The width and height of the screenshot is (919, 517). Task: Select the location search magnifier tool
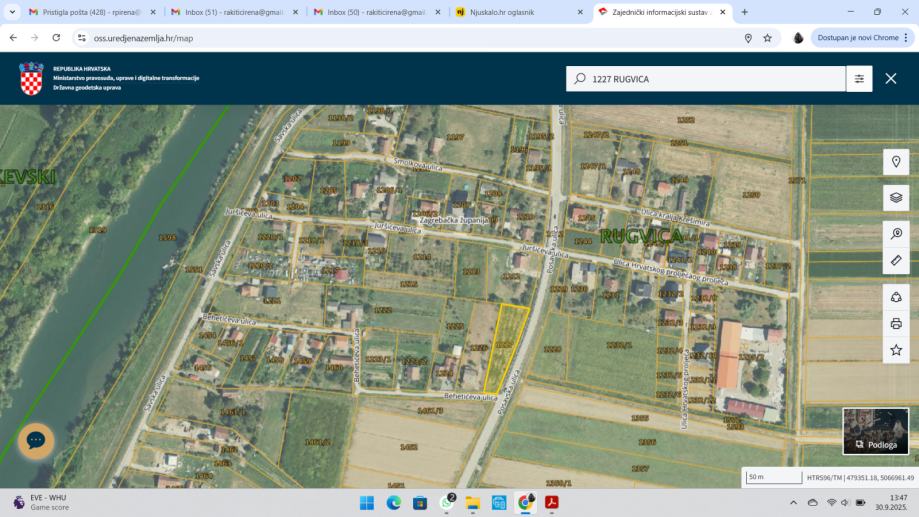896,233
